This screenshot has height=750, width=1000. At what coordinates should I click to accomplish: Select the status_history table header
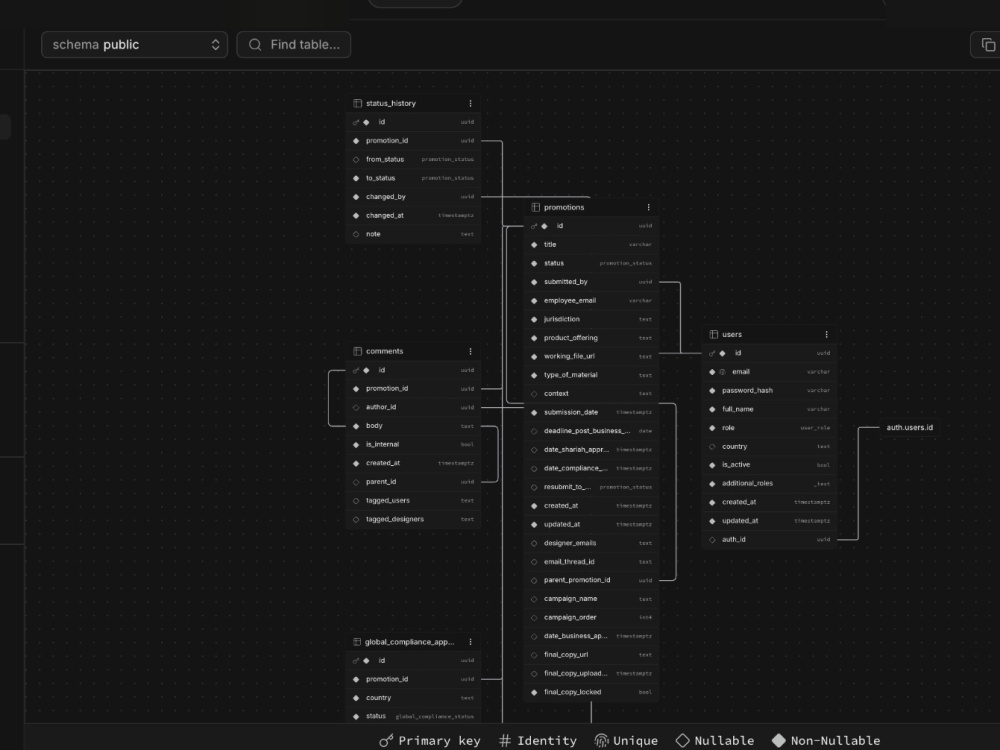[x=413, y=103]
